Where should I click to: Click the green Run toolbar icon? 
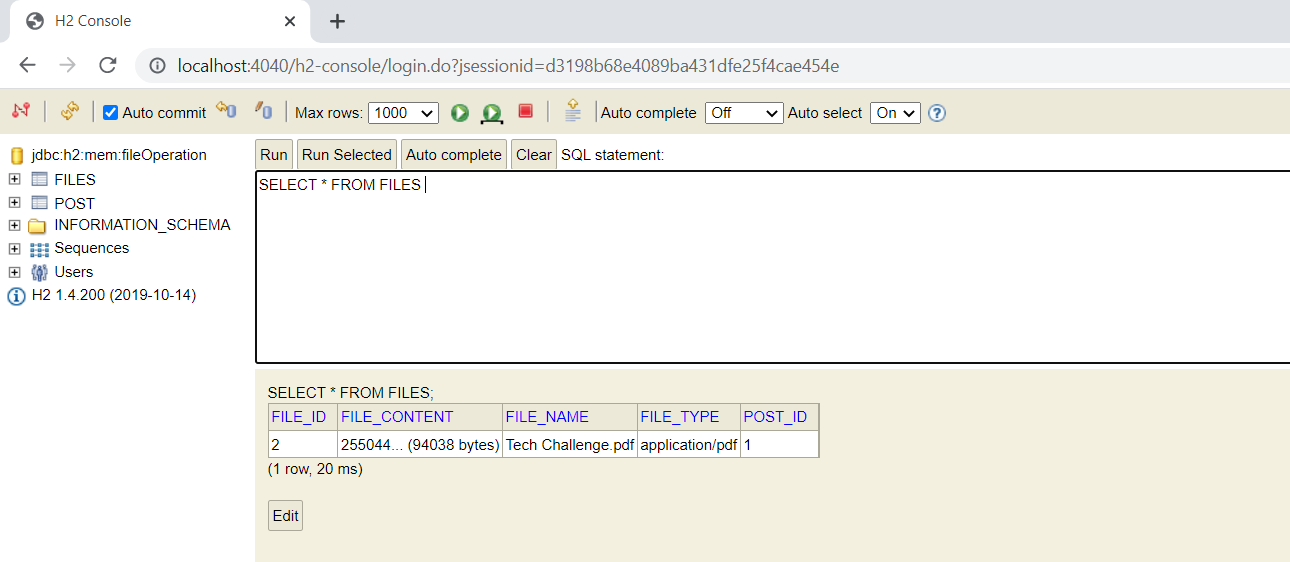tap(459, 113)
